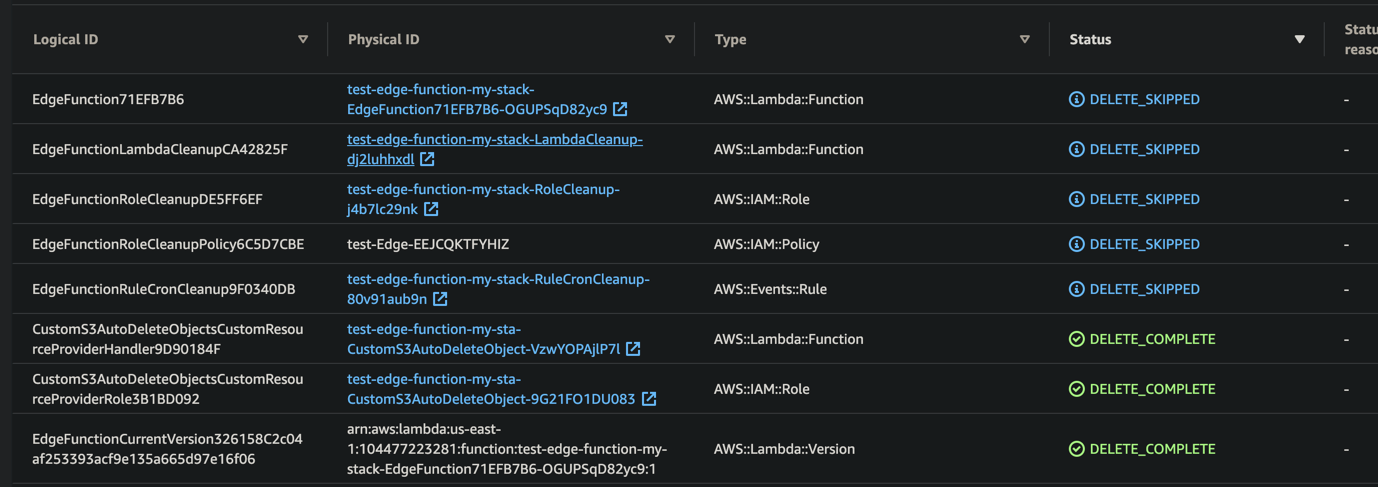Click physical ID test-Edge-EEJCQKTFYHIZ

(428, 244)
